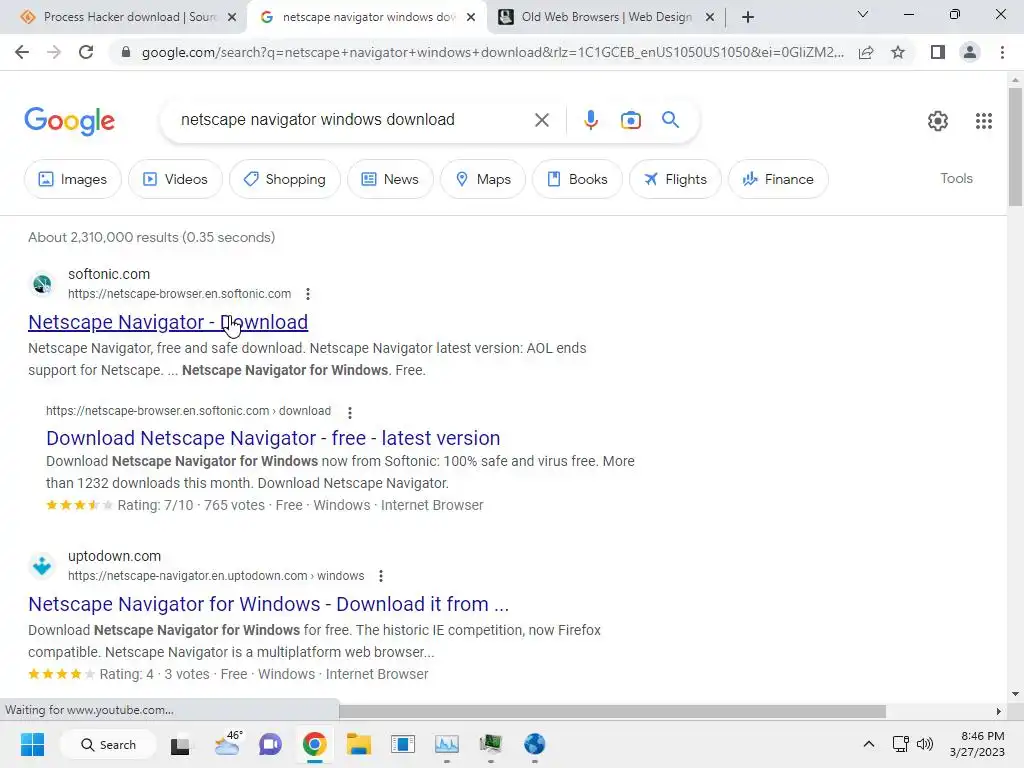This screenshot has width=1024, height=768.
Task: Show hidden system tray icons
Action: [869, 744]
